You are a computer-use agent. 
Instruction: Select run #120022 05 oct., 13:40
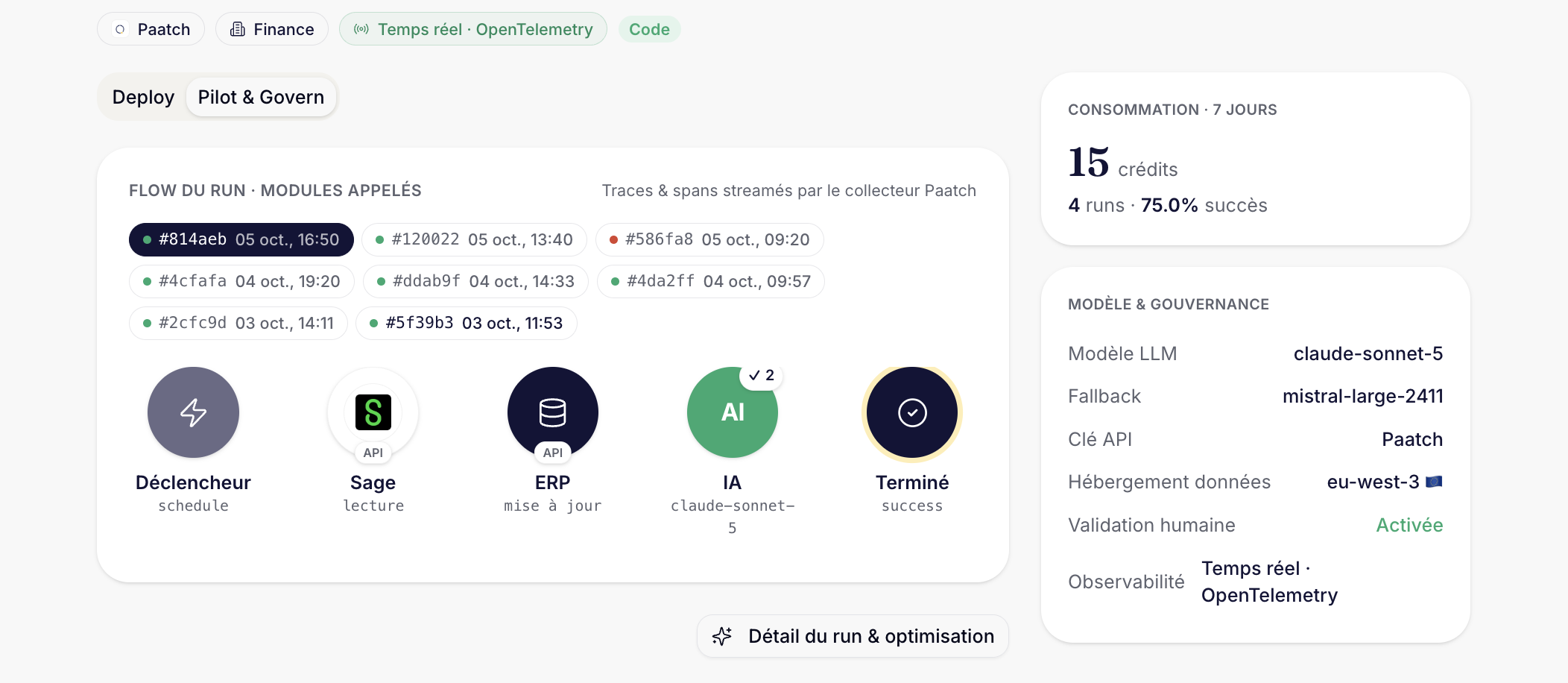[474, 239]
